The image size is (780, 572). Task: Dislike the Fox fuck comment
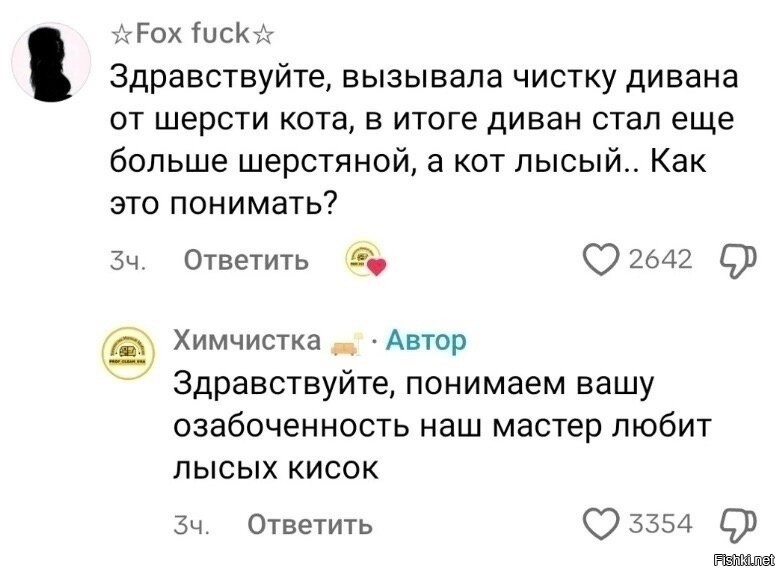pyautogui.click(x=734, y=261)
